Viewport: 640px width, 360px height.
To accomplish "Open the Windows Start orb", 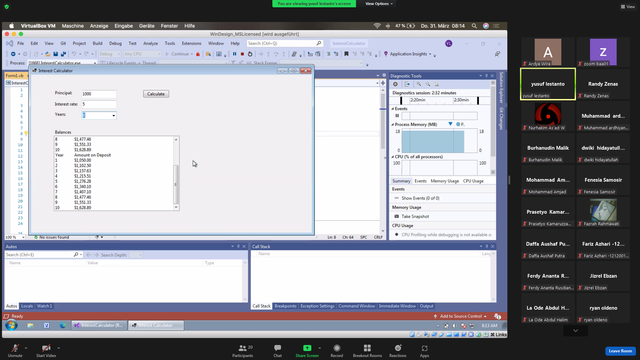I will (11, 325).
